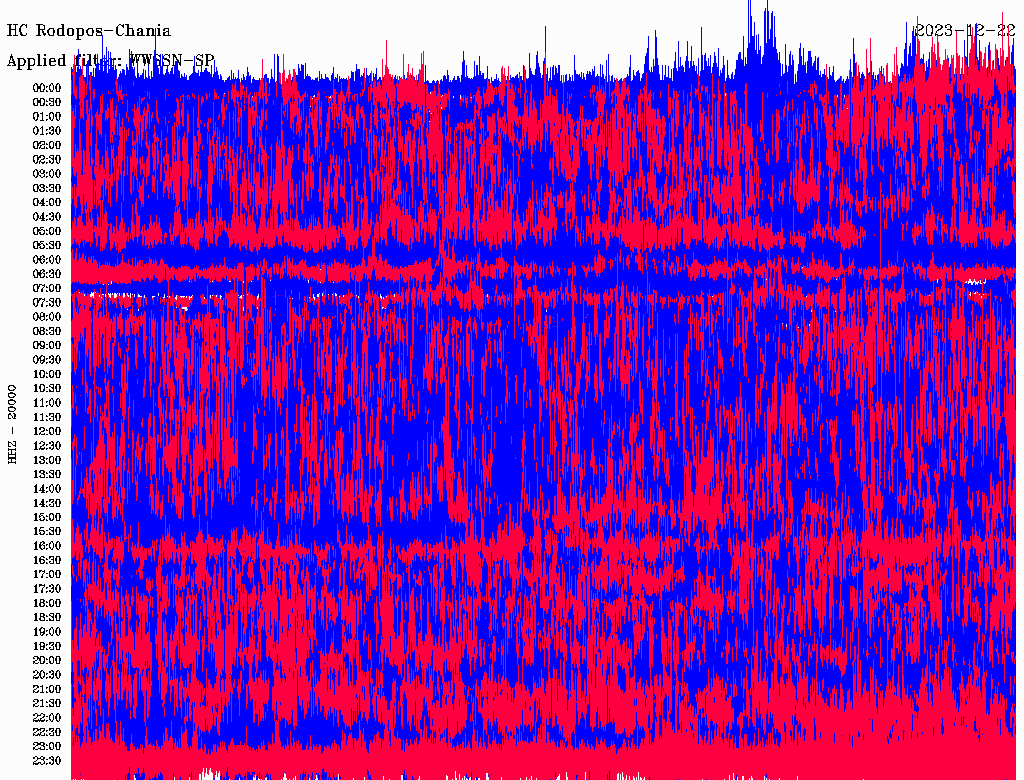The width and height of the screenshot is (1024, 780).
Task: Click the 03:00 time row label
Action: (47, 173)
